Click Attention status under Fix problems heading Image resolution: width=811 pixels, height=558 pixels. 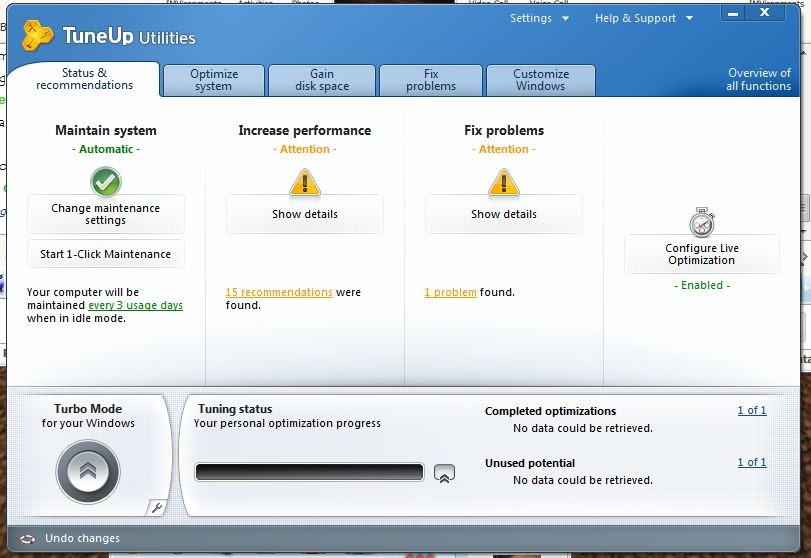coord(503,149)
